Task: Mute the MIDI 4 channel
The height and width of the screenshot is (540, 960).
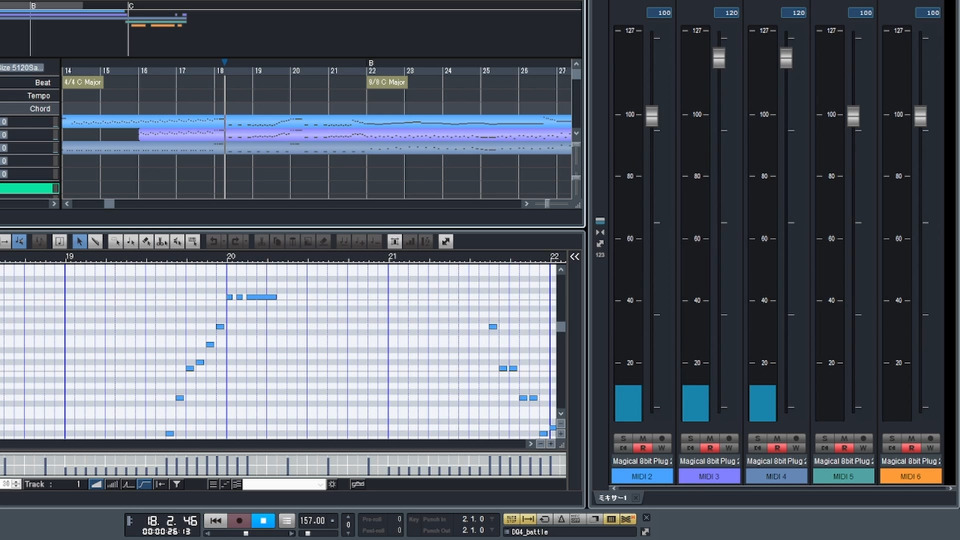Action: (777, 438)
